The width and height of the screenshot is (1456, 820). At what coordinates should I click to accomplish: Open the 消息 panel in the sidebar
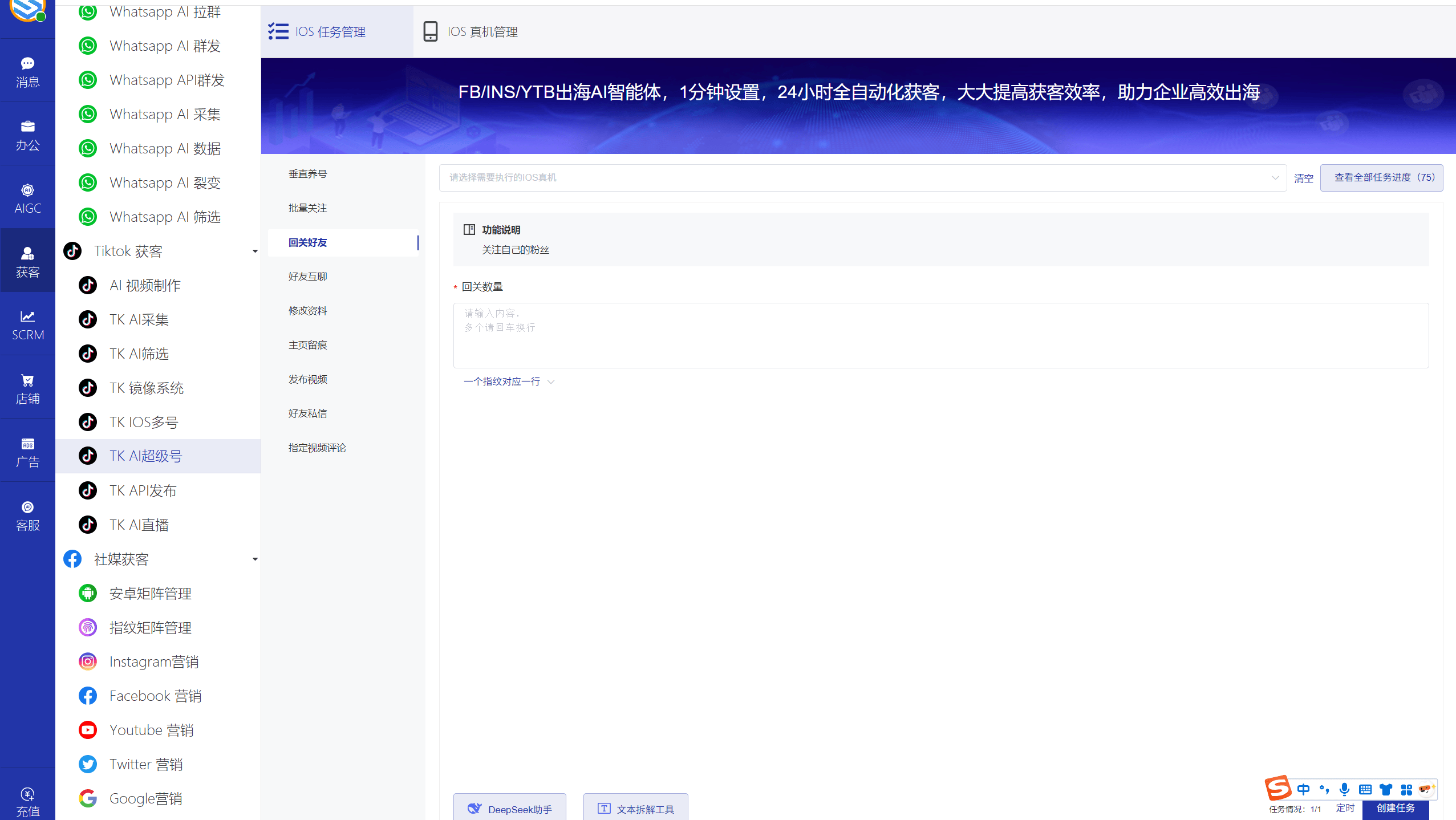click(27, 71)
